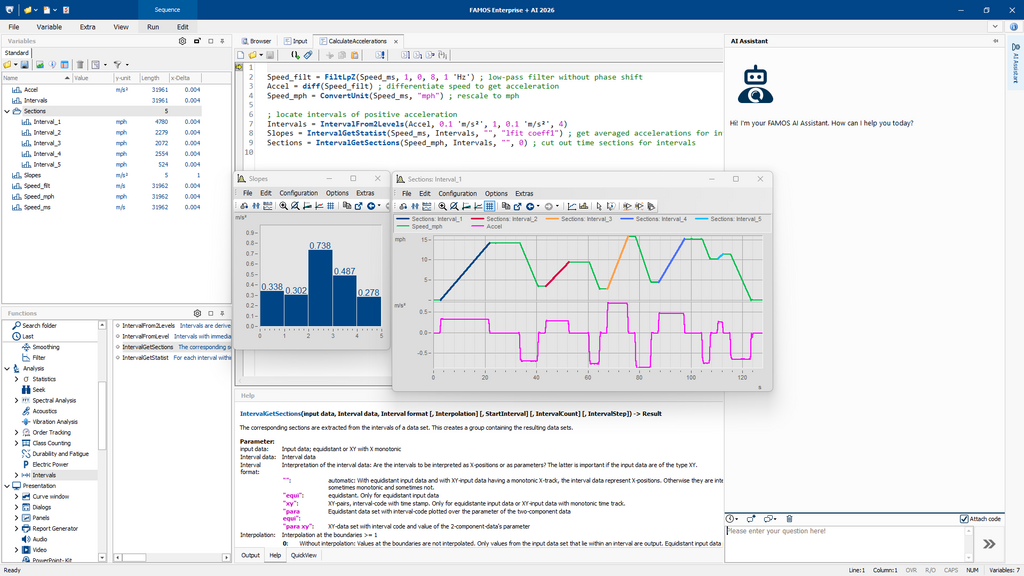Click the trash icon in AI Assistant toolbar
The width and height of the screenshot is (1024, 576).
click(x=790, y=519)
